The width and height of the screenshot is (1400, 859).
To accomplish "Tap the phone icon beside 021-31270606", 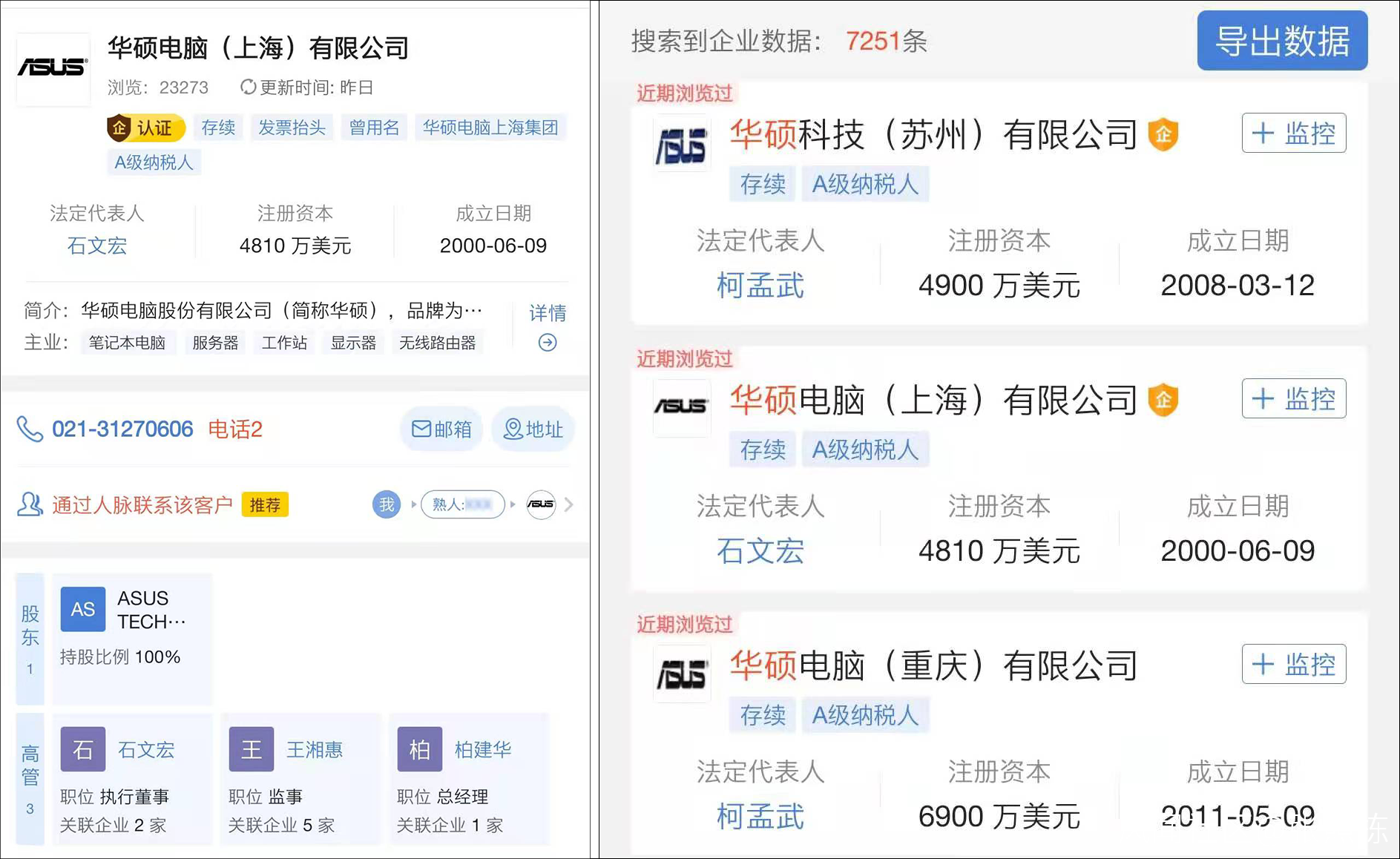I will point(30,429).
